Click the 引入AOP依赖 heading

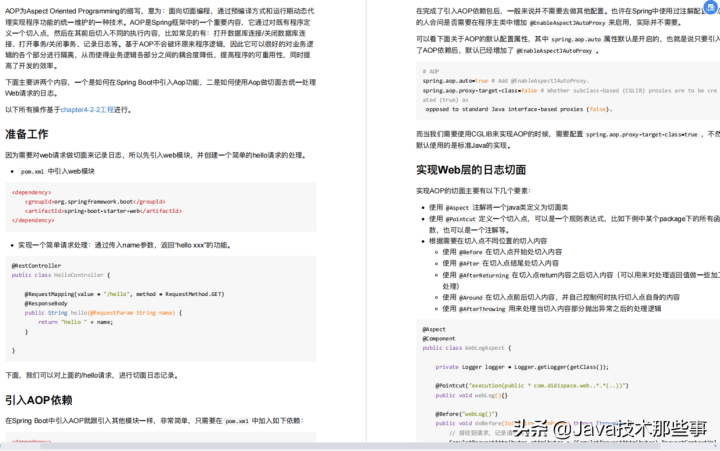click(39, 400)
